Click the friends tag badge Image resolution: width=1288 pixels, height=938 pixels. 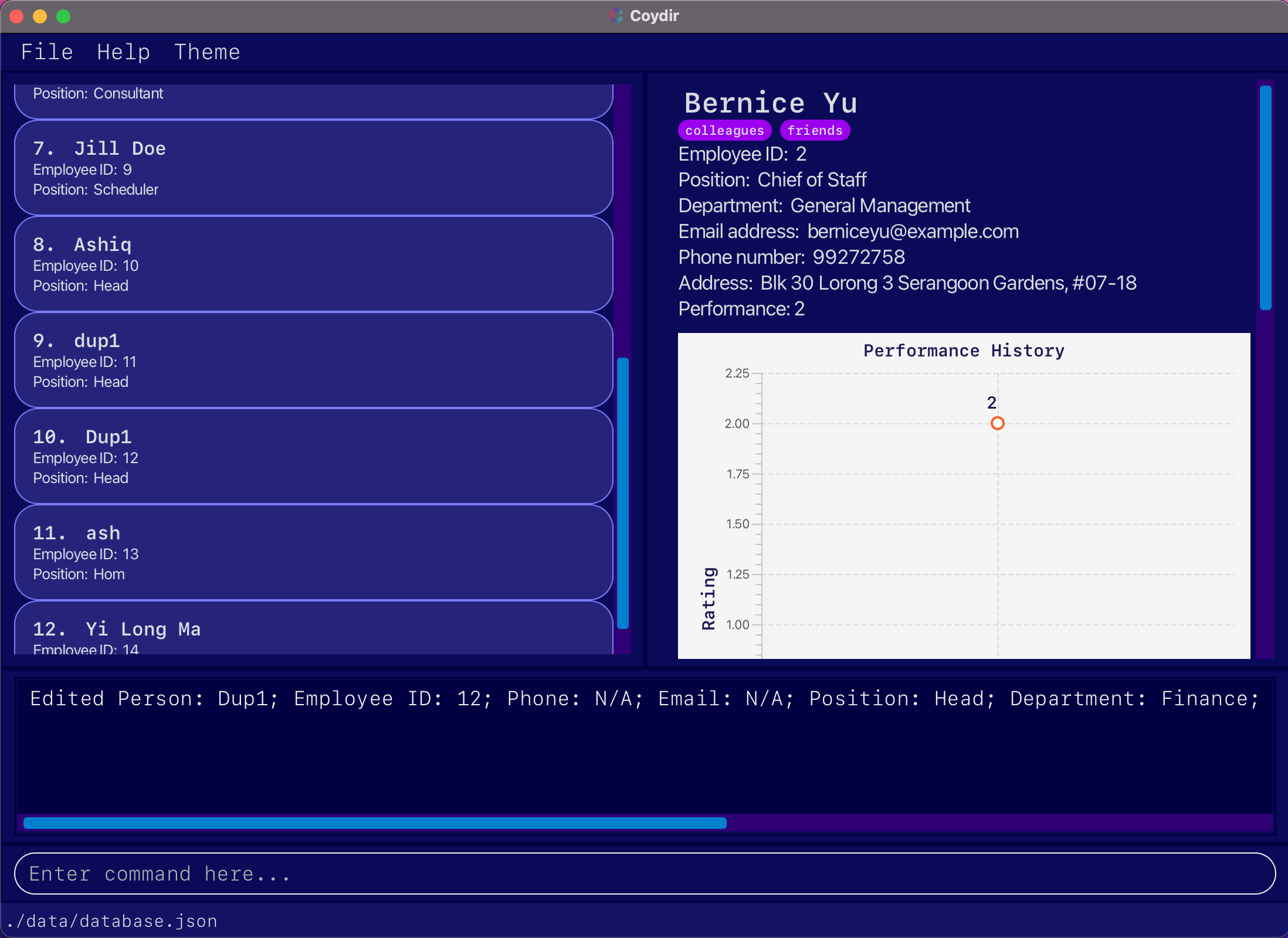coord(815,130)
